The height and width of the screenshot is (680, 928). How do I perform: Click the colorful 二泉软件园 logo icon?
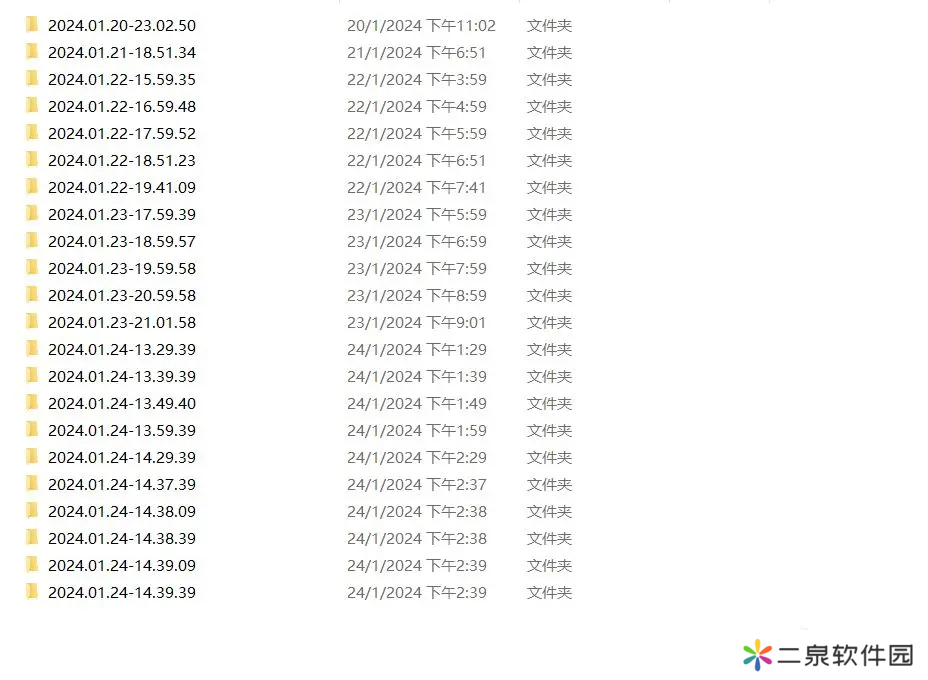click(x=758, y=655)
